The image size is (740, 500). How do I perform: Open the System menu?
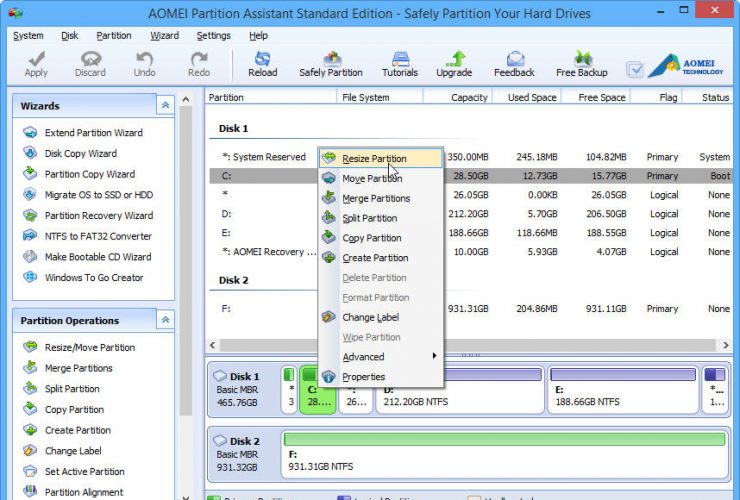coord(28,35)
